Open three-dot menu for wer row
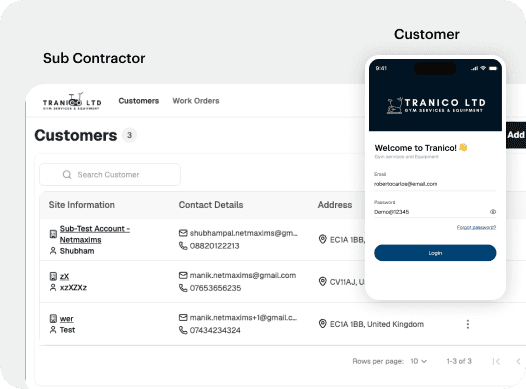This screenshot has height=389, width=526. 468,324
